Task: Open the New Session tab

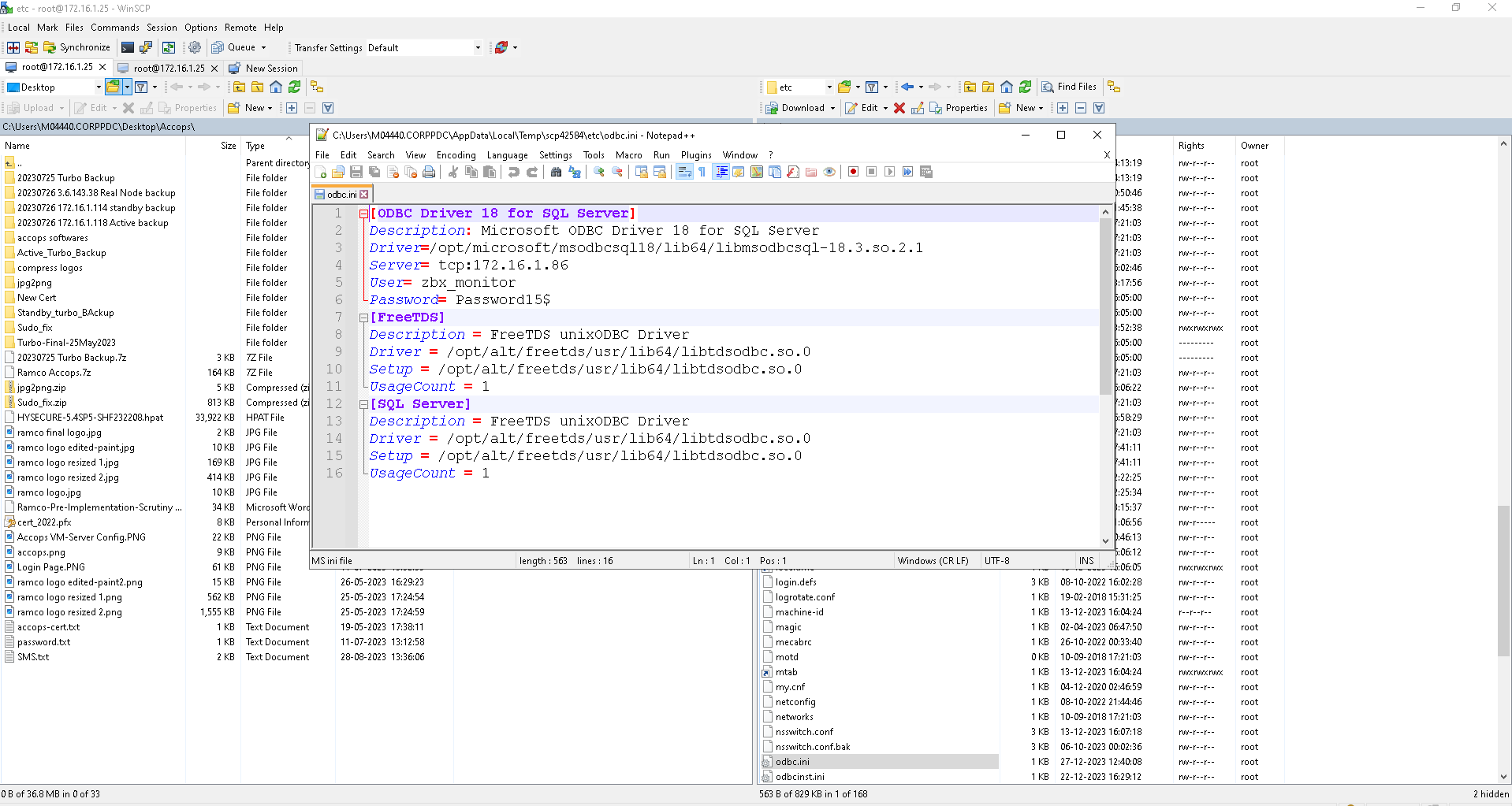Action: point(264,69)
